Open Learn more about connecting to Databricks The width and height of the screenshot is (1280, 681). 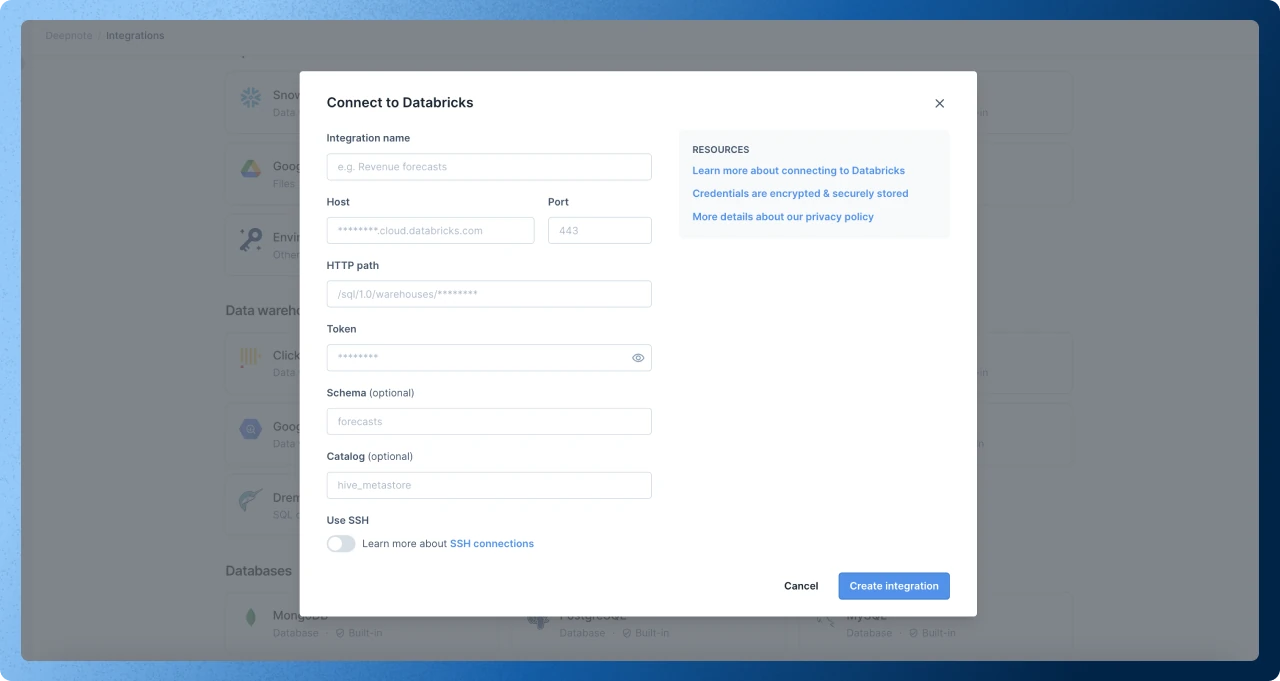pos(798,171)
